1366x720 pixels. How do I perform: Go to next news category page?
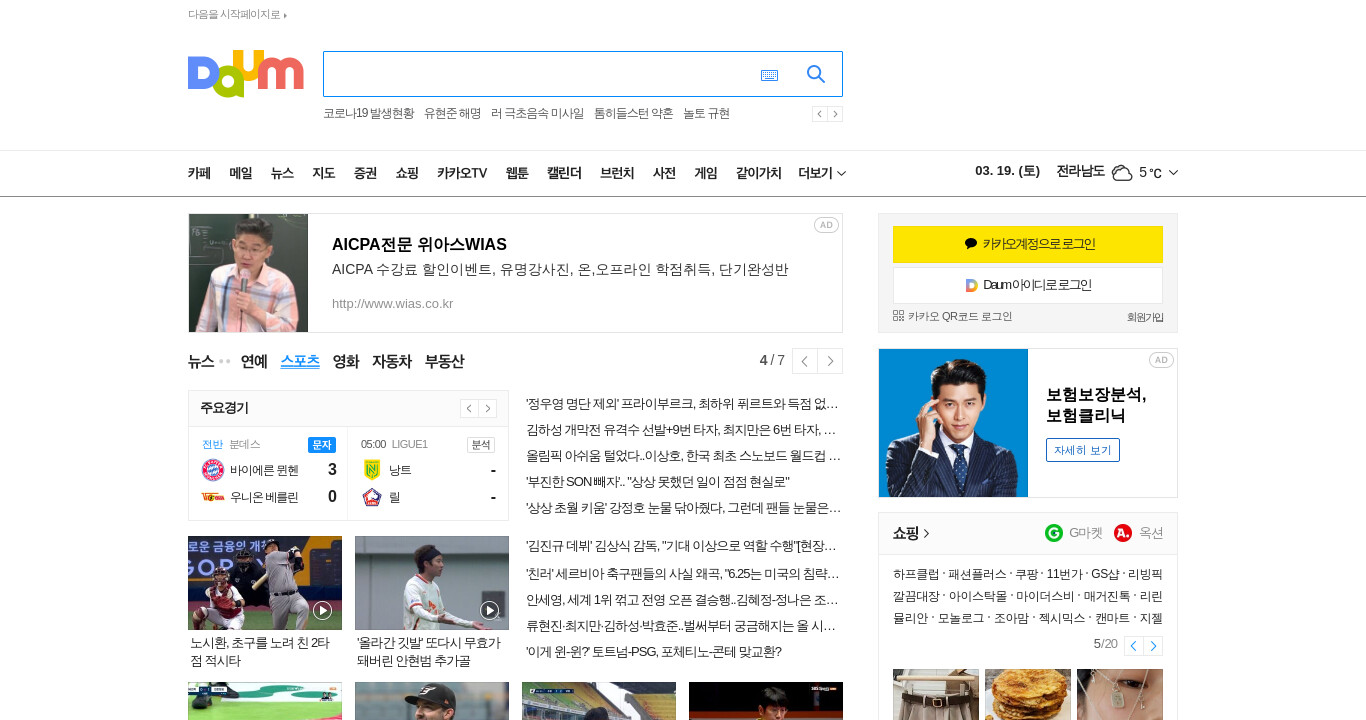[830, 361]
